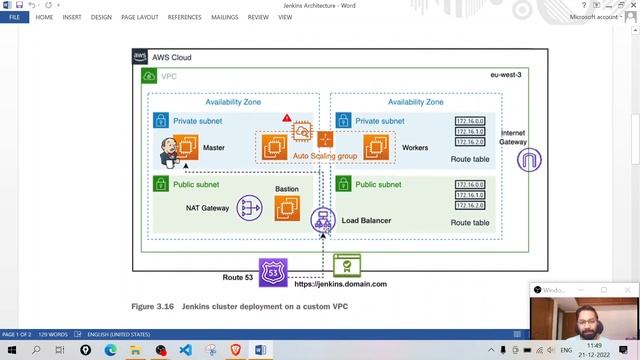Open the DESIGN ribbon tab
The width and height of the screenshot is (640, 360).
(101, 17)
